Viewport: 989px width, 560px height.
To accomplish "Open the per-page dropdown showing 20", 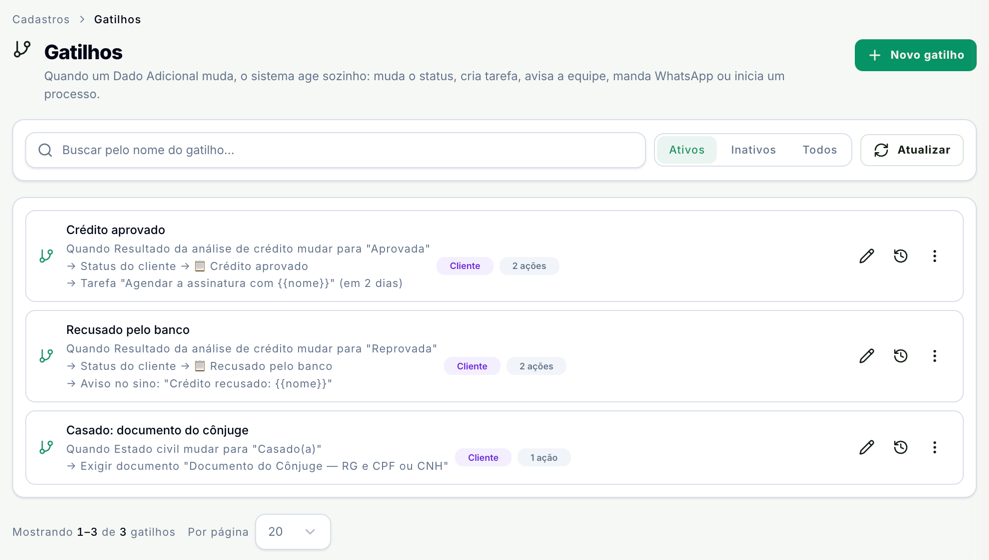I will [x=293, y=532].
